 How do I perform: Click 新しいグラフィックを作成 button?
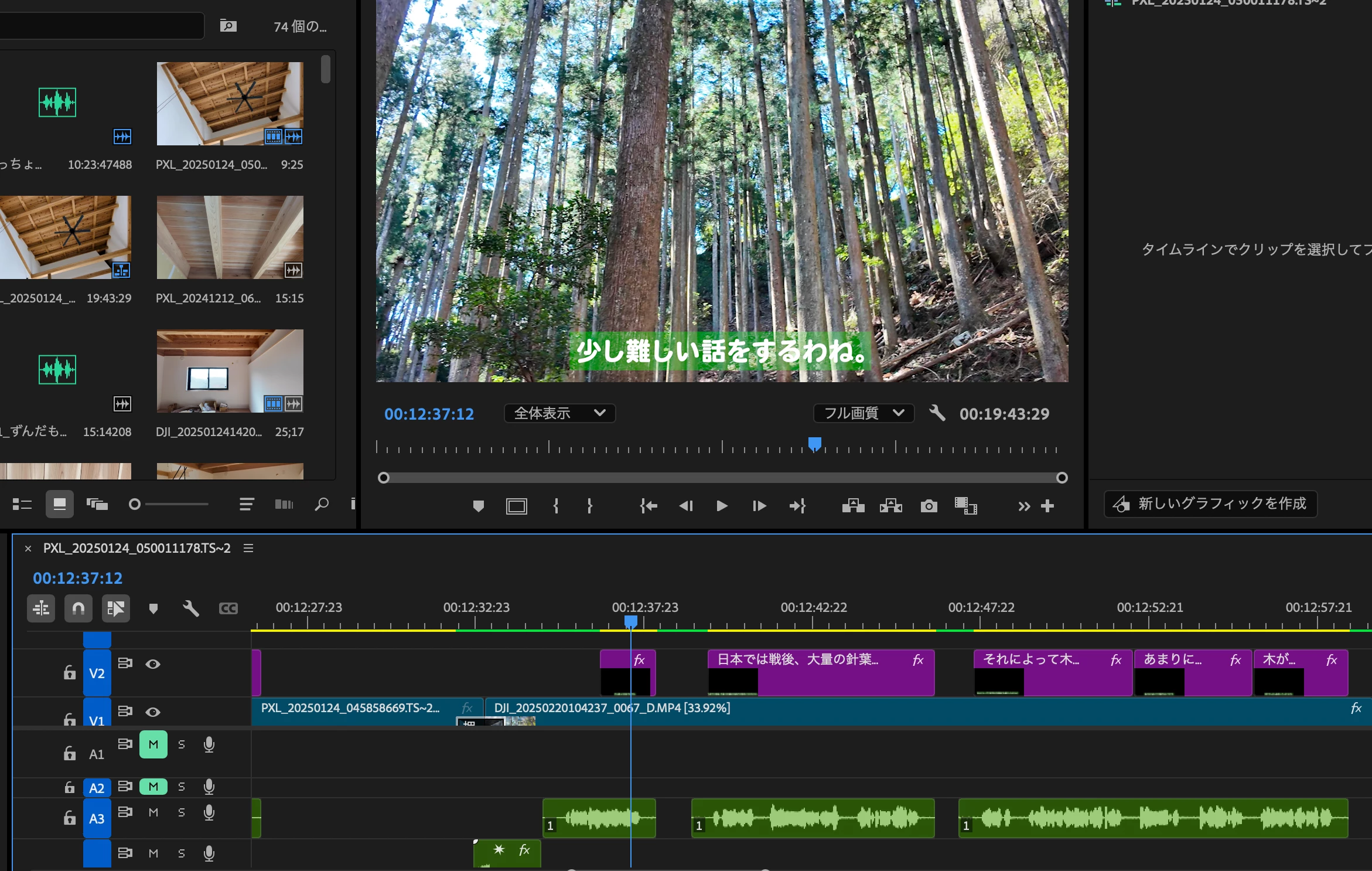pos(1210,503)
